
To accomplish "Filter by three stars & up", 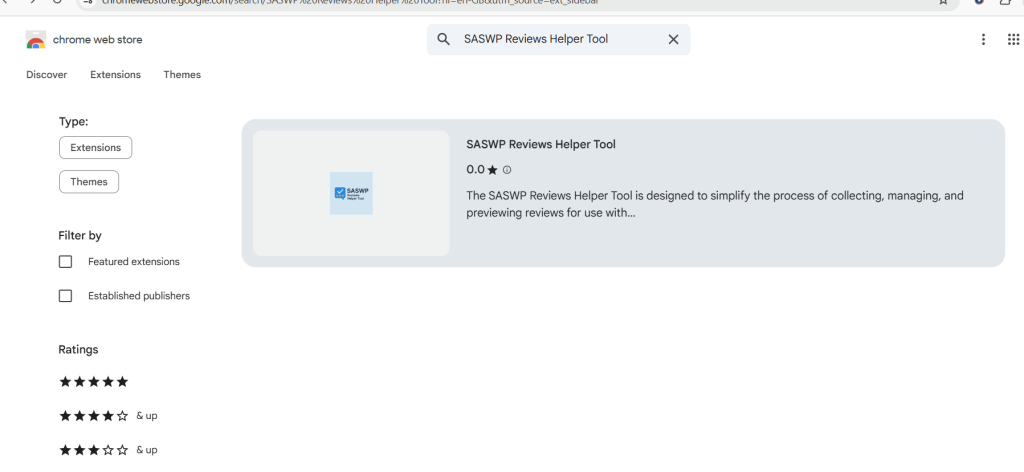I will click(108, 450).
